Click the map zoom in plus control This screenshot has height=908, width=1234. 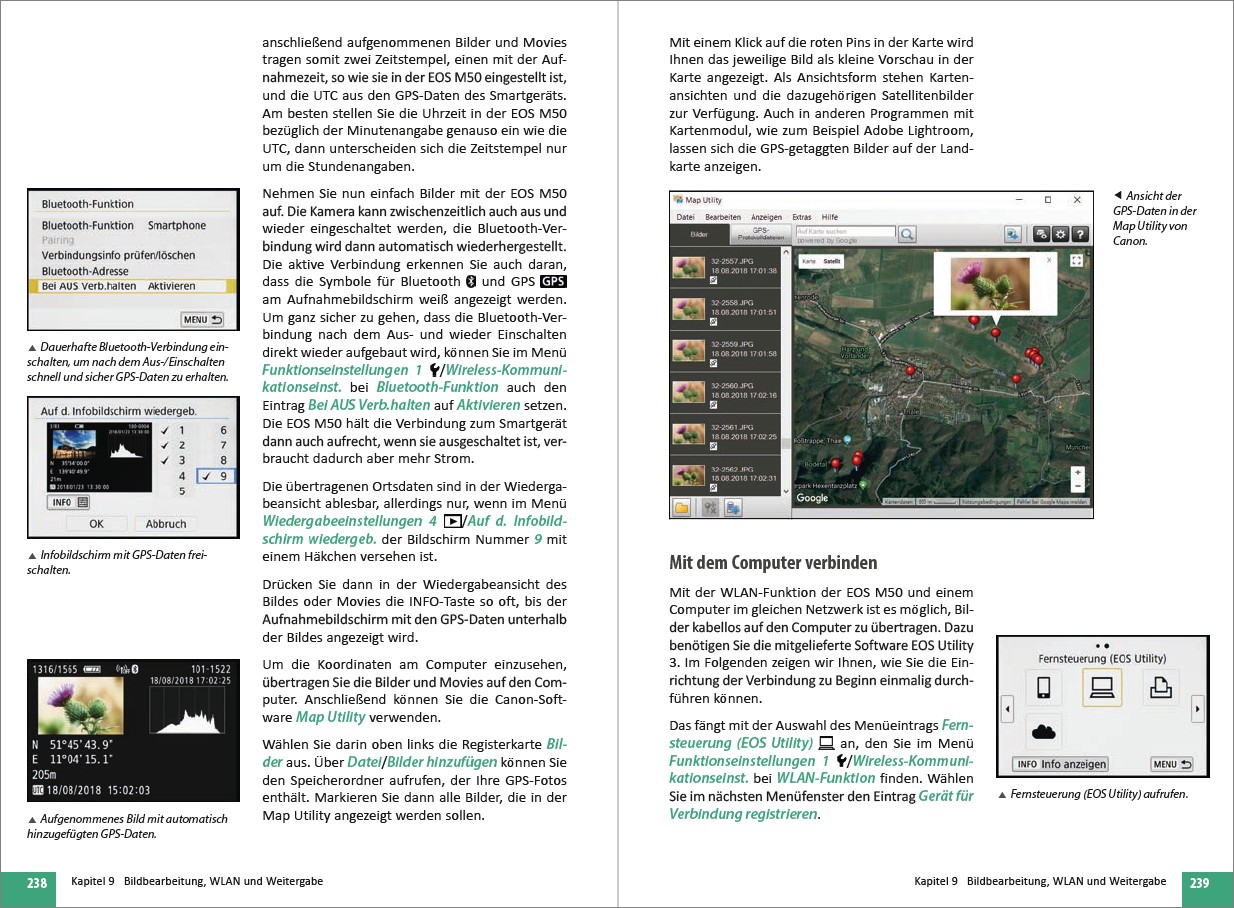pyautogui.click(x=1077, y=472)
